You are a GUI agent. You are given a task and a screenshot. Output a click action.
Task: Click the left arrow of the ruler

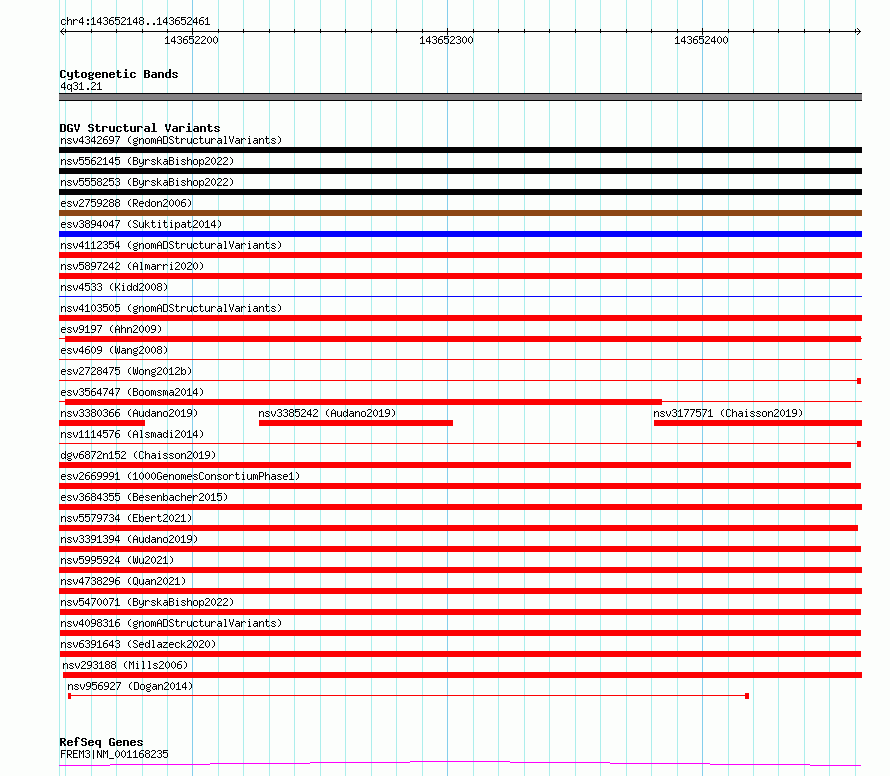tap(63, 31)
